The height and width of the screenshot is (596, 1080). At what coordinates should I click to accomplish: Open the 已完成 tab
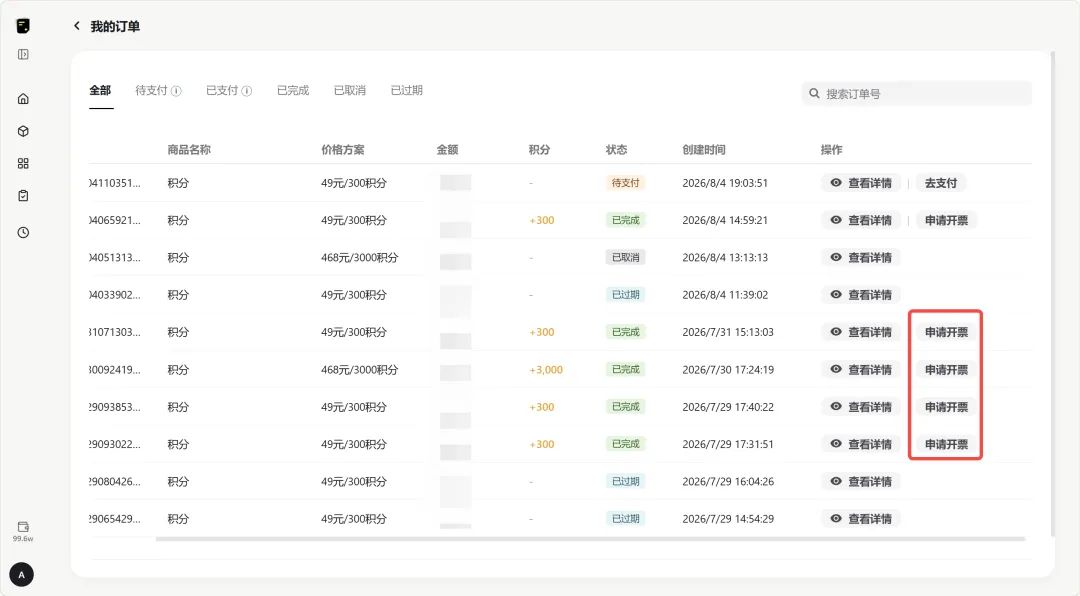coord(293,90)
